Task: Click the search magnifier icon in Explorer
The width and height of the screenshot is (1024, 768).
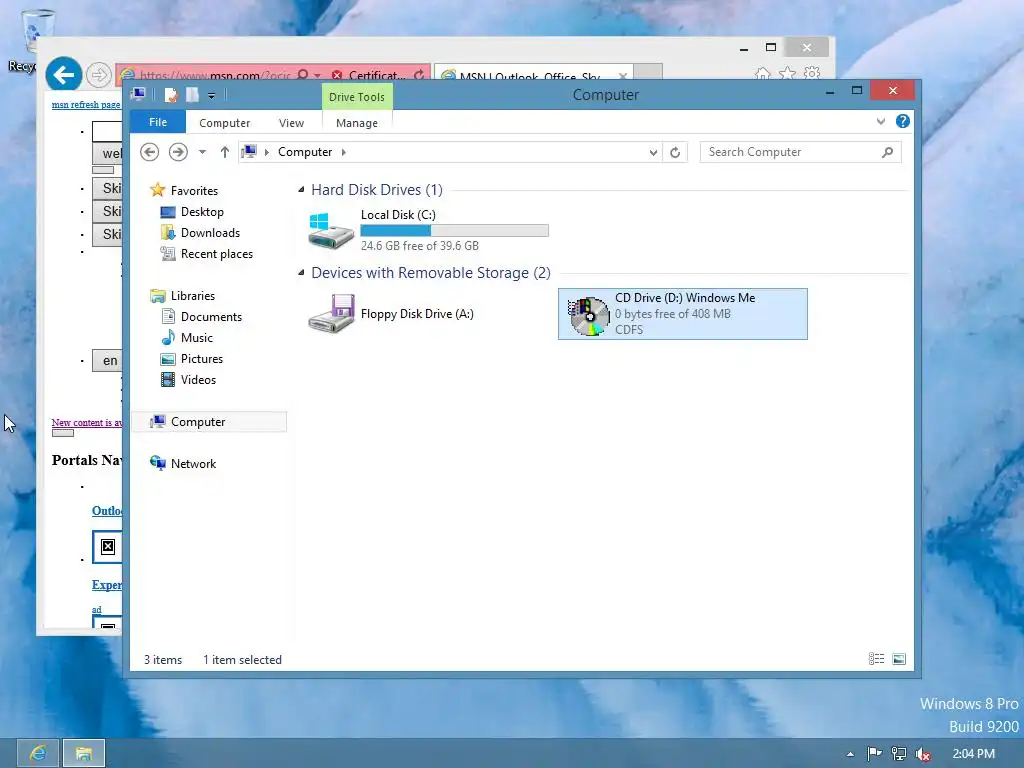Action: coord(887,152)
